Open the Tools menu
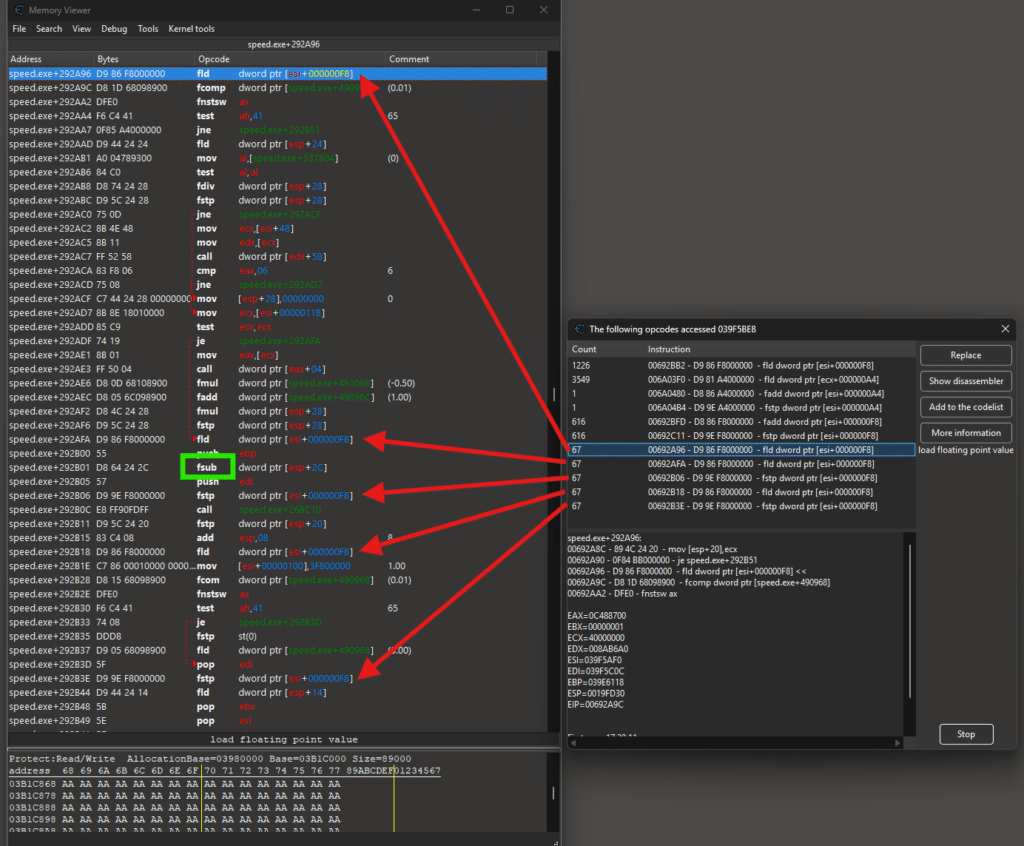Screen dimensions: 1024x846 pos(148,29)
